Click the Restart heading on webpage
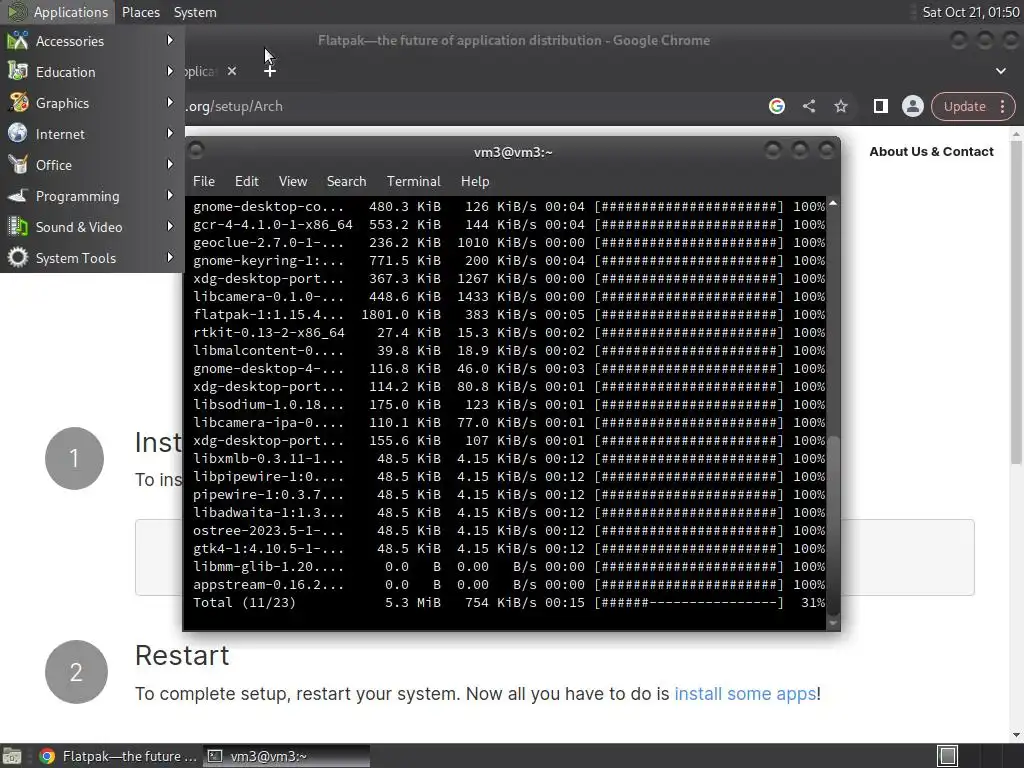1024x768 pixels. coord(182,655)
